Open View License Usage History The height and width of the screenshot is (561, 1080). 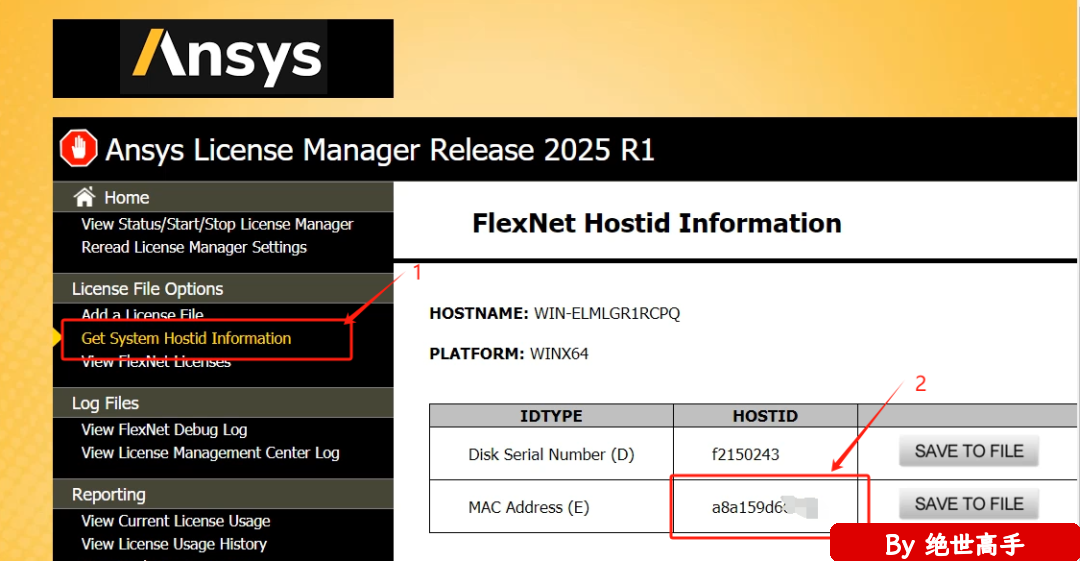click(x=174, y=544)
